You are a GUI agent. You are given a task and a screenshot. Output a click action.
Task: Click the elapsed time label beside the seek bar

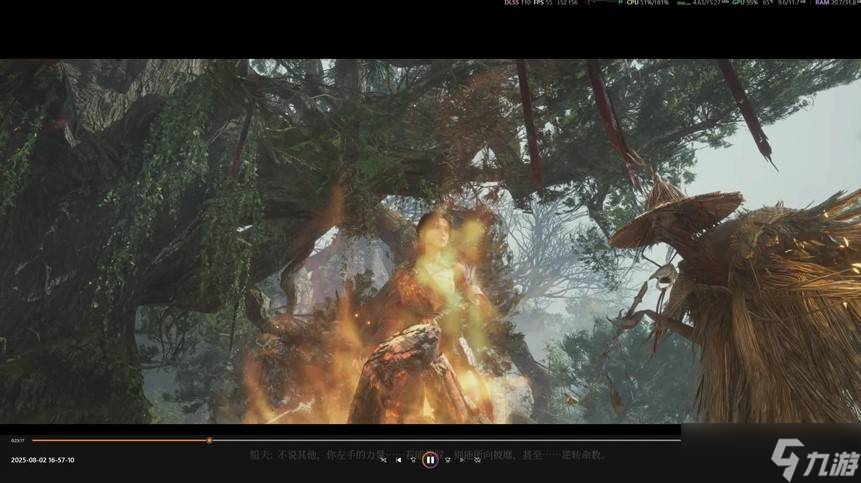[x=18, y=441]
